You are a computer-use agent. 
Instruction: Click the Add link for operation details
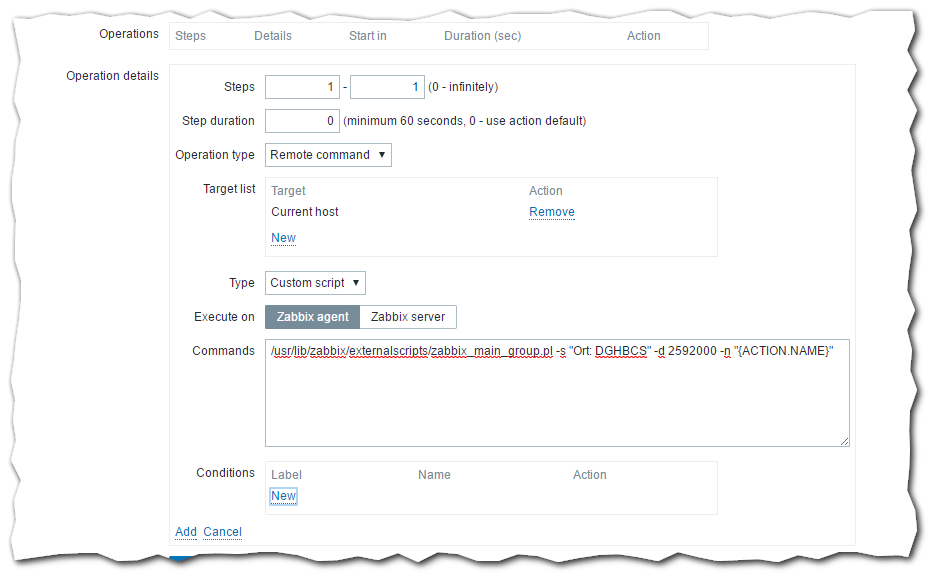[x=186, y=532]
